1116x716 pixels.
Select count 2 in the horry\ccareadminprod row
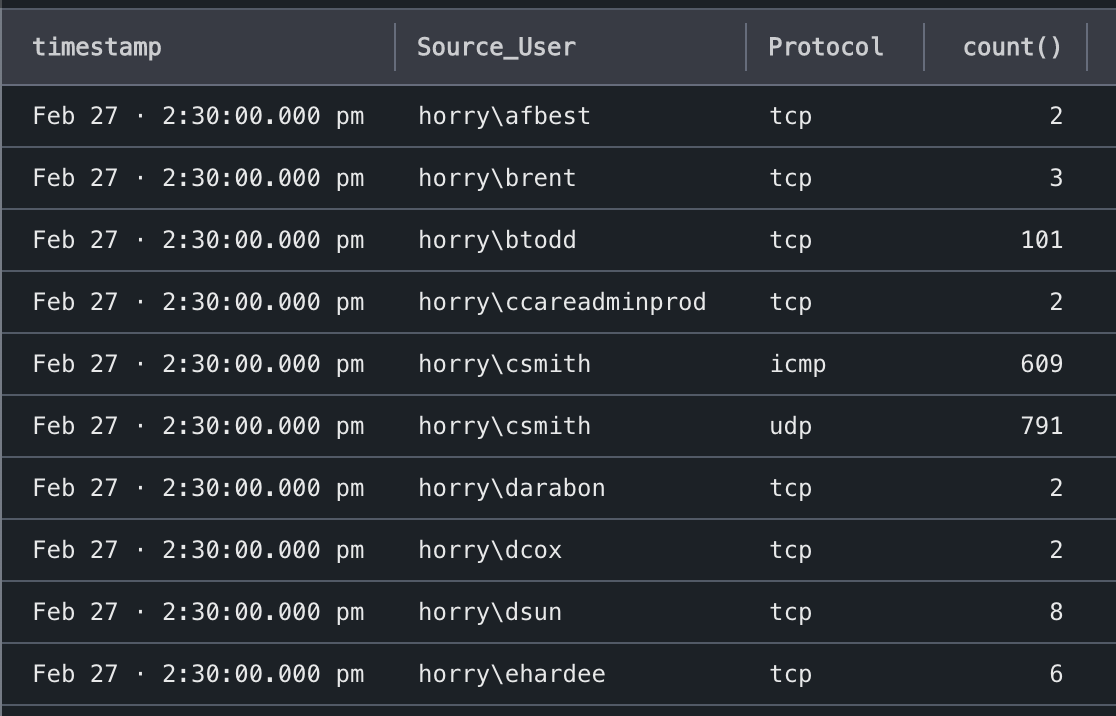point(1056,302)
